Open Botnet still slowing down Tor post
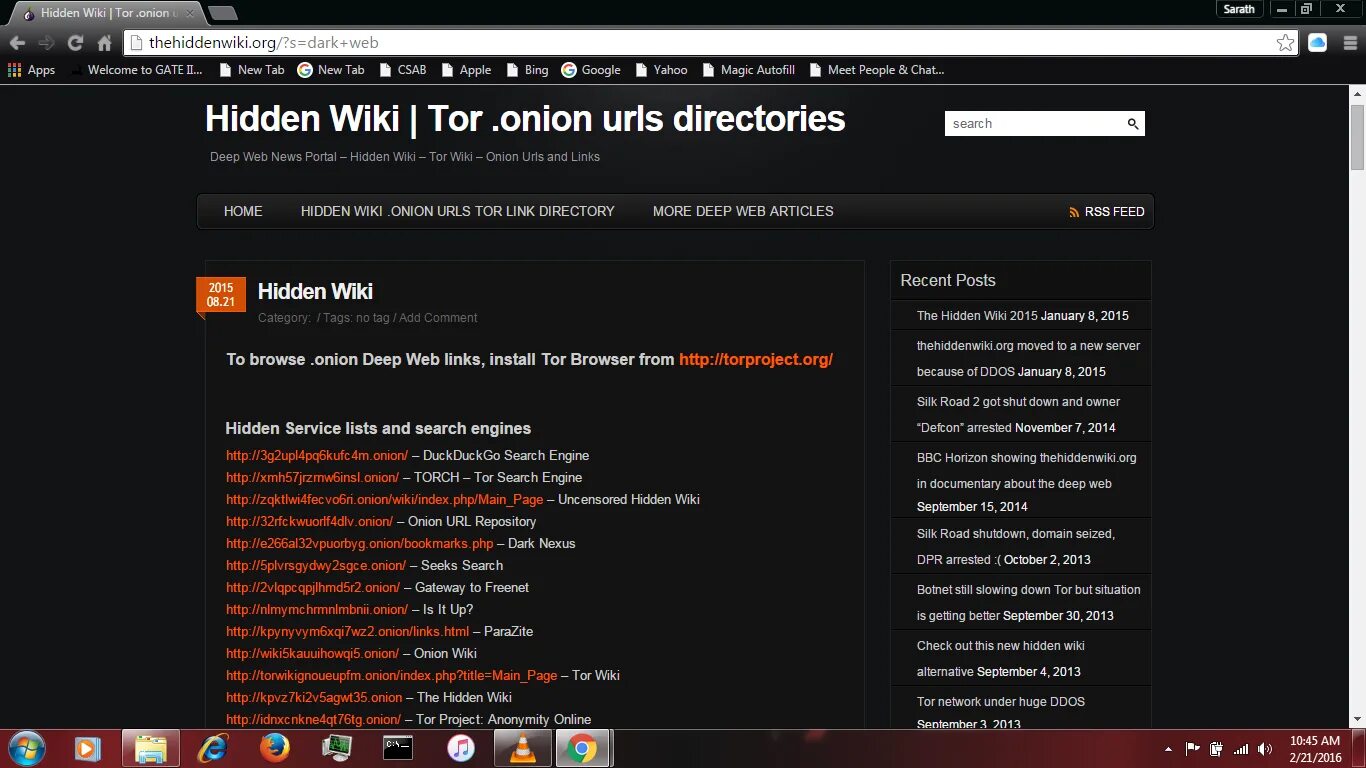 [x=1029, y=603]
